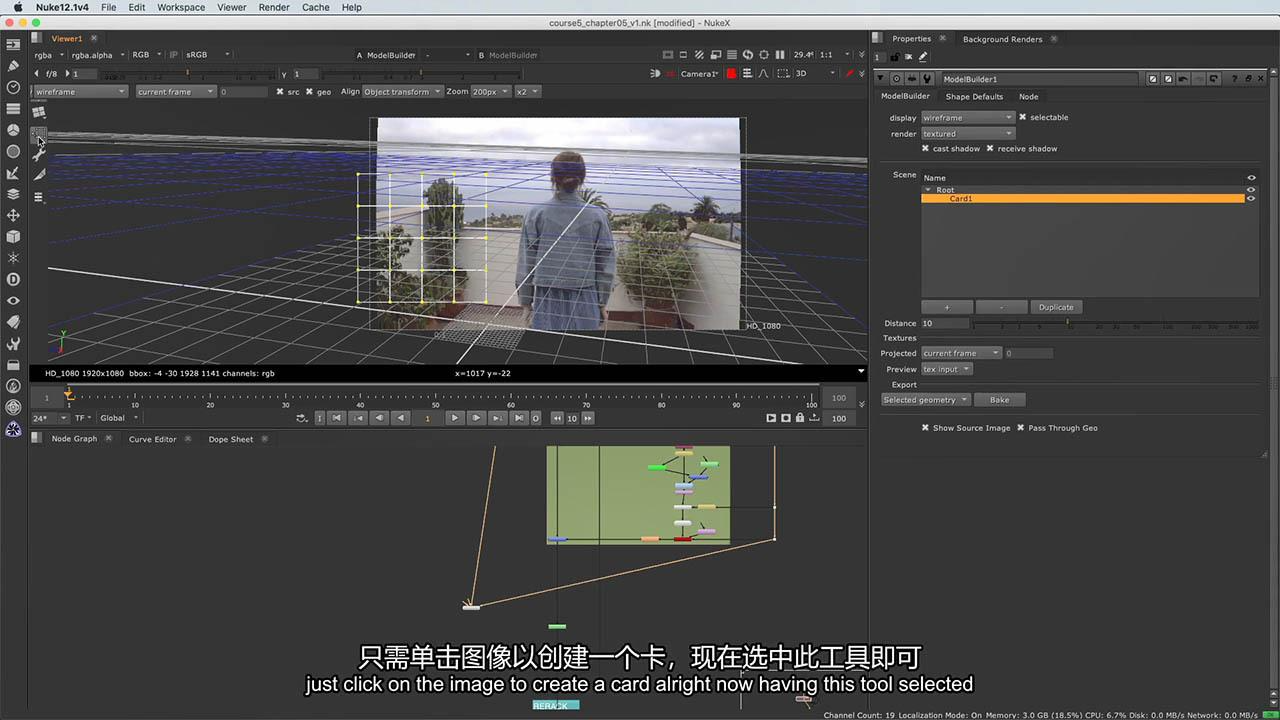Viewport: 1280px width, 720px height.
Task: Toggle visibility eye for Card1
Action: [1251, 199]
